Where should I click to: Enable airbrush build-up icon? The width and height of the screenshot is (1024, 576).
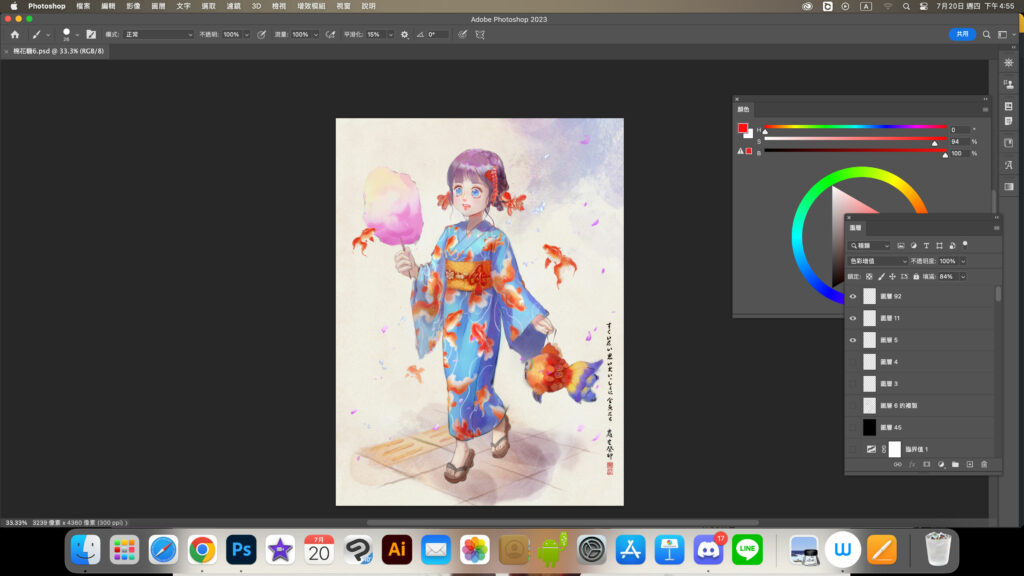[x=330, y=35]
